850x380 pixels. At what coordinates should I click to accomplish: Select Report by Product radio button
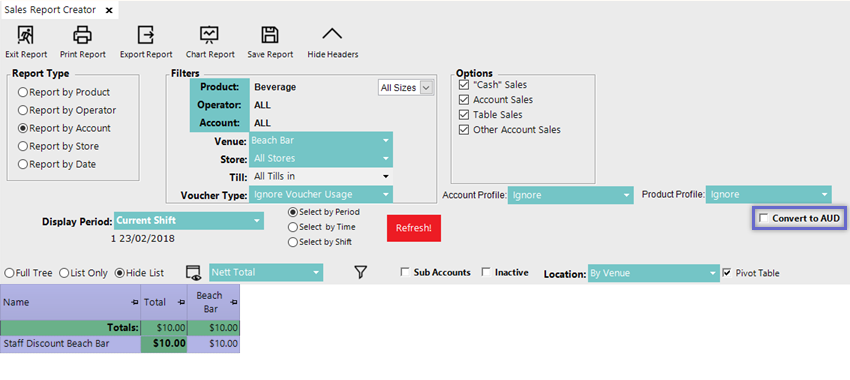click(23, 92)
